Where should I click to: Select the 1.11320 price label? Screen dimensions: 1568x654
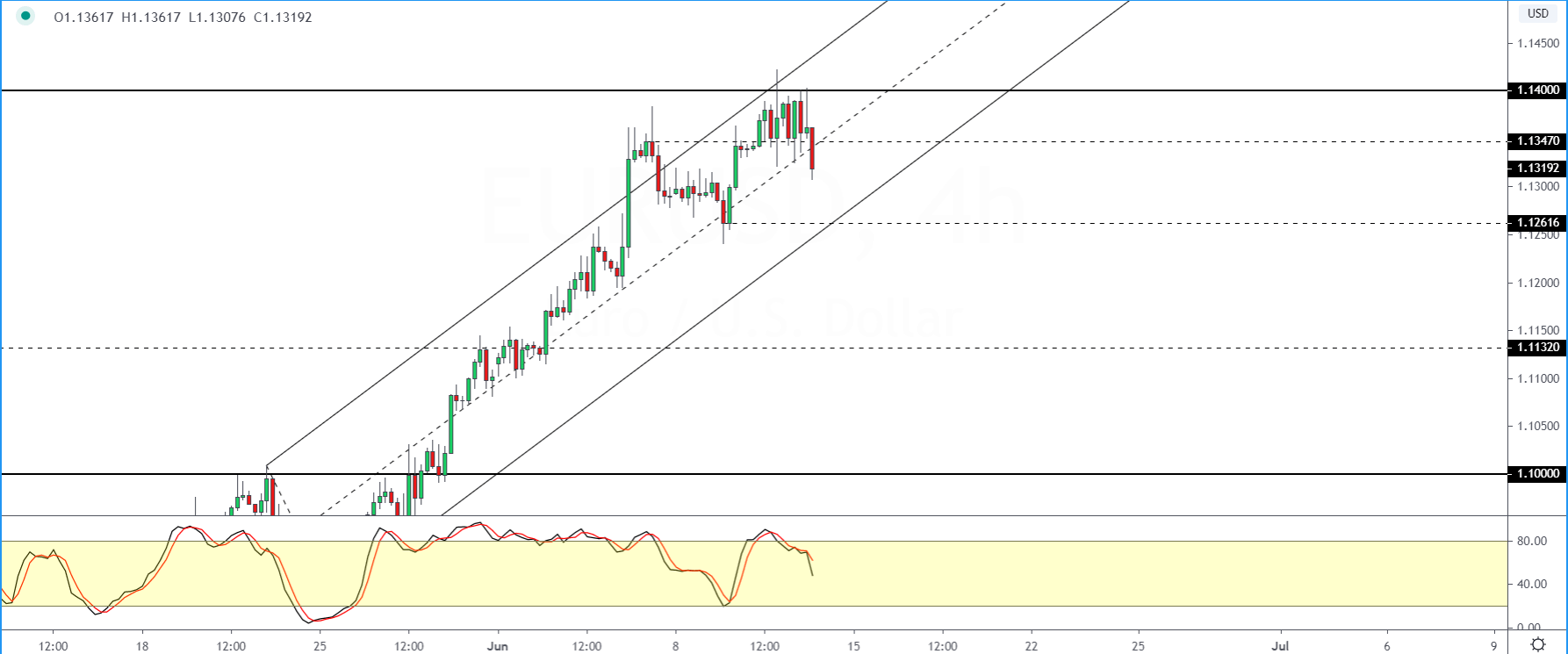click(1537, 347)
